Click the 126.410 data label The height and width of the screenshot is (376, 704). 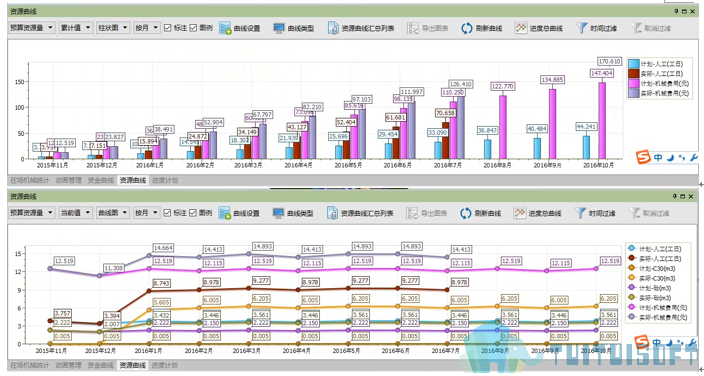460,84
